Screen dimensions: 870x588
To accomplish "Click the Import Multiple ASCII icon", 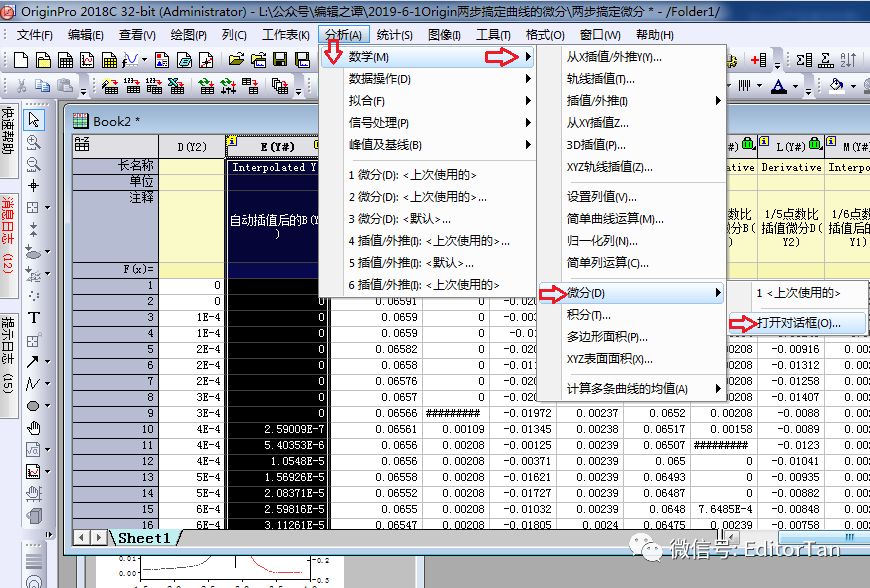I will pyautogui.click(x=154, y=86).
